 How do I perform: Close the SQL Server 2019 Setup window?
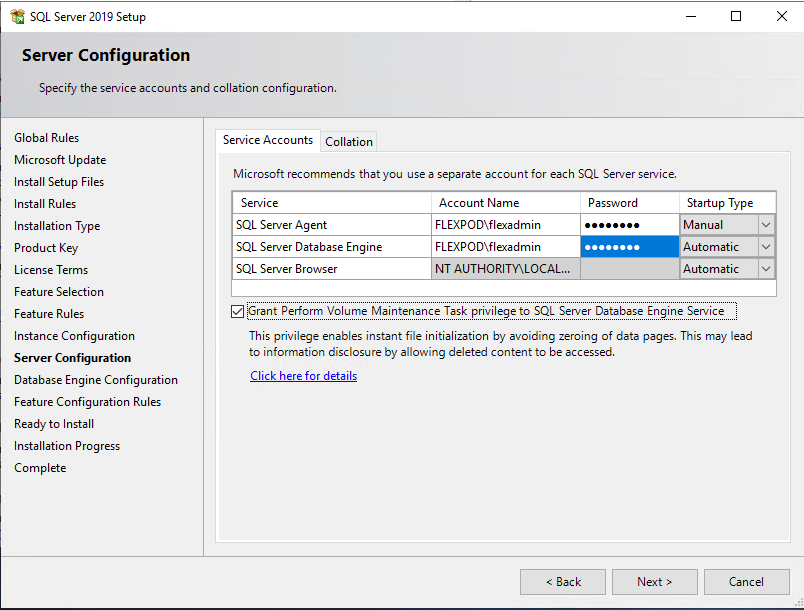(x=781, y=16)
